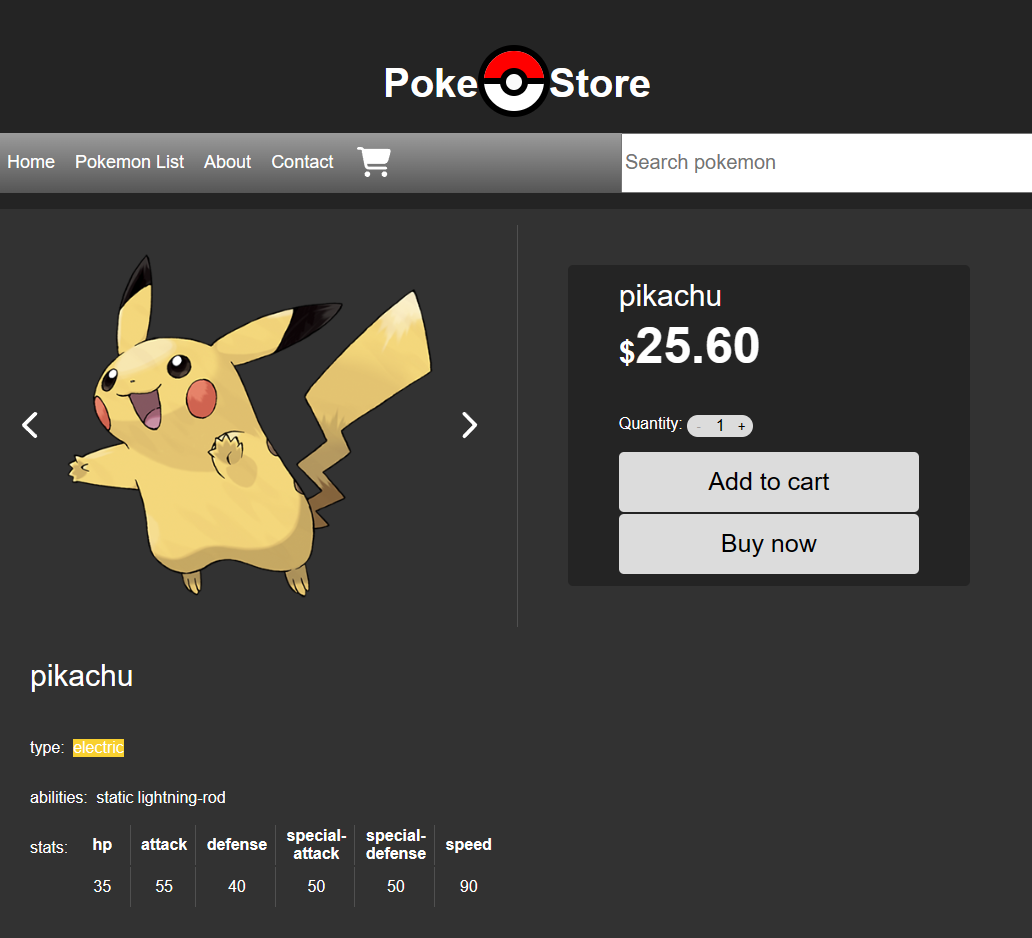Click the quantity value field
Screen dimensions: 1032x938
[721, 426]
